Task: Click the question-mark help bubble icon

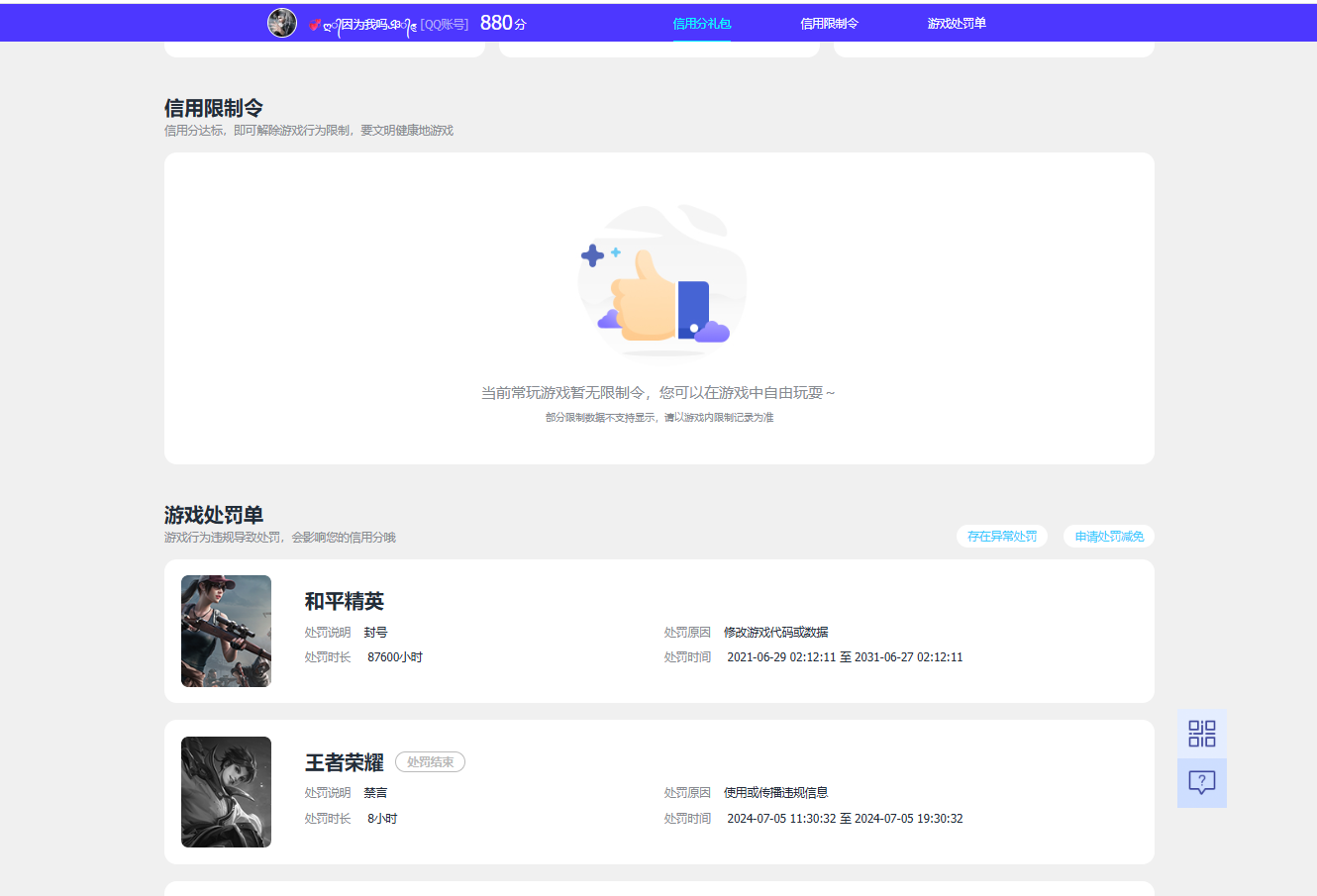Action: (1201, 782)
